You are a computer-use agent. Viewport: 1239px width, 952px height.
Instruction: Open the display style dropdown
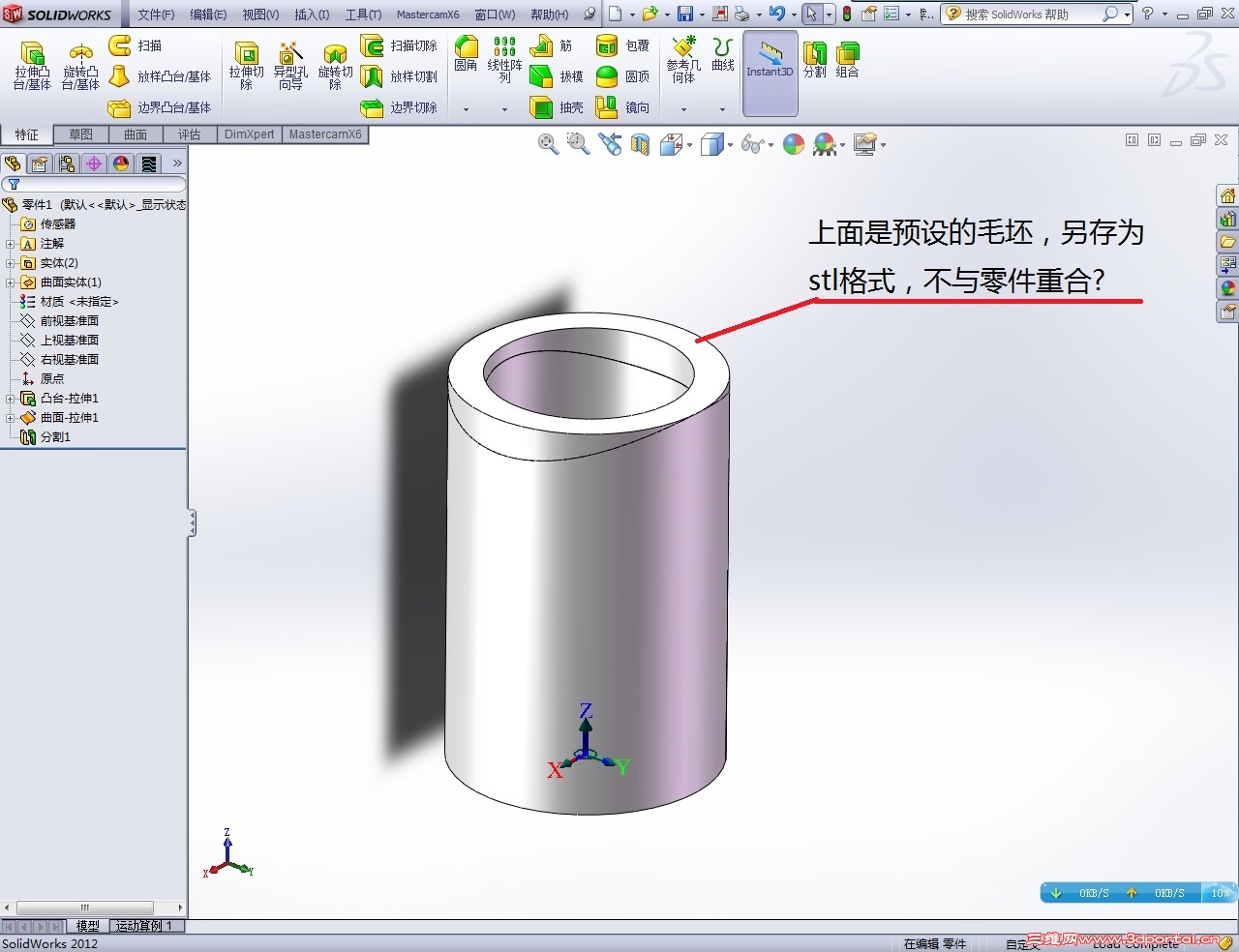point(730,145)
